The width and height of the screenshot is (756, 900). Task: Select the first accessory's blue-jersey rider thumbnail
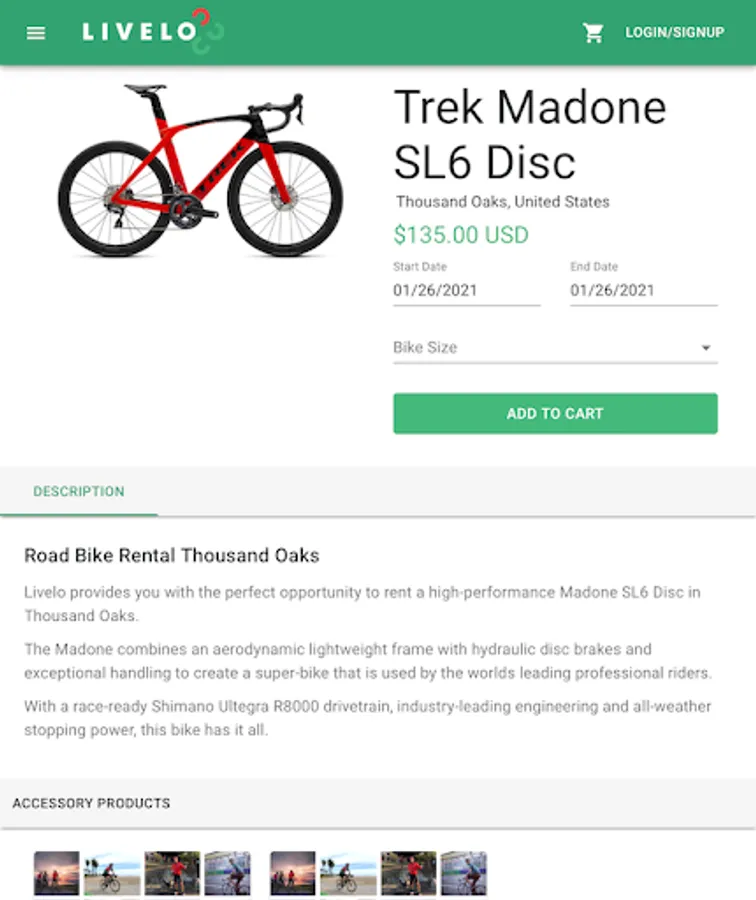227,873
